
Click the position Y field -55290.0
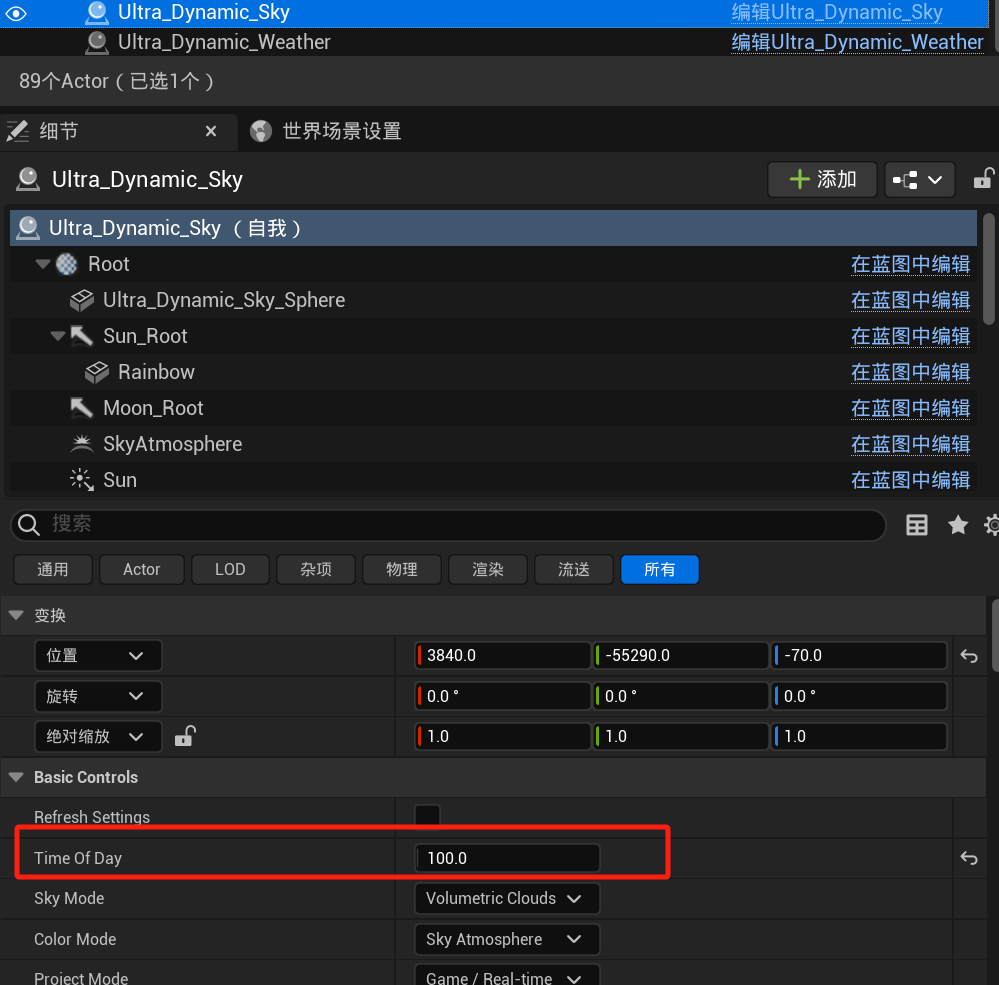[680, 656]
